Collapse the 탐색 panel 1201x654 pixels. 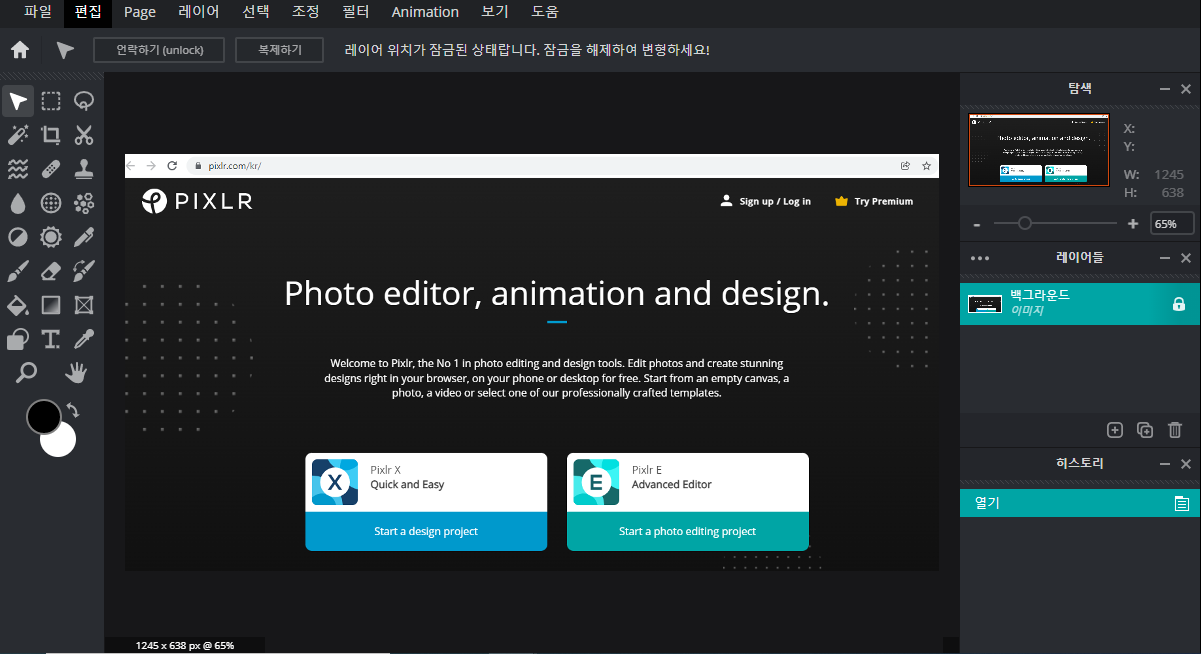[1163, 88]
